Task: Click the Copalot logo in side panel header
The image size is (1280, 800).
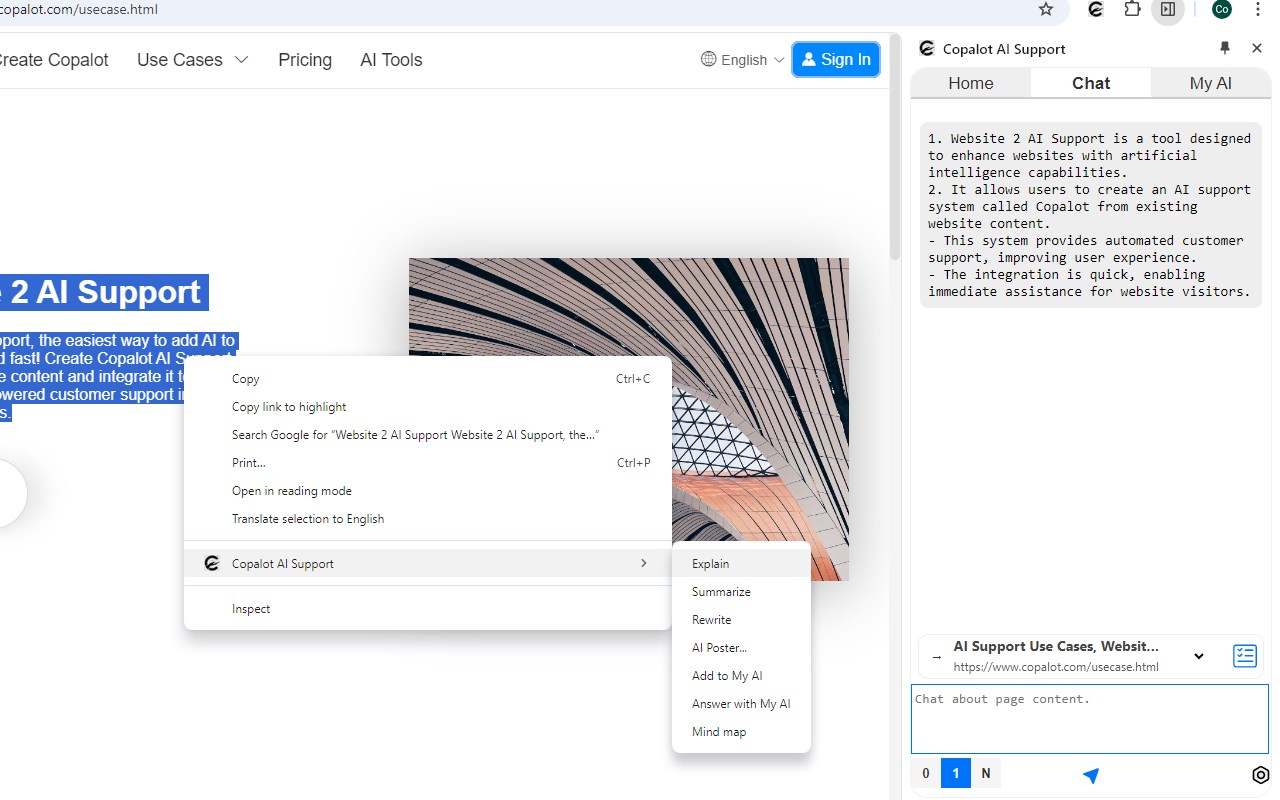Action: pyautogui.click(x=927, y=48)
